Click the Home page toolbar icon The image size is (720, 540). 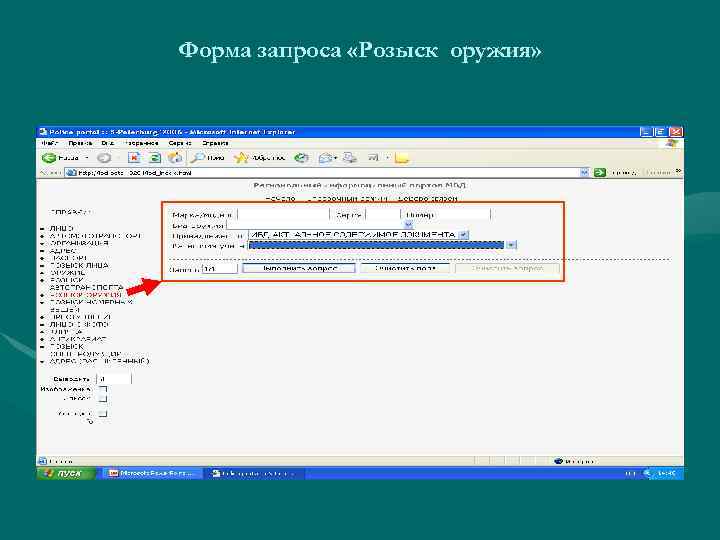pyautogui.click(x=175, y=158)
